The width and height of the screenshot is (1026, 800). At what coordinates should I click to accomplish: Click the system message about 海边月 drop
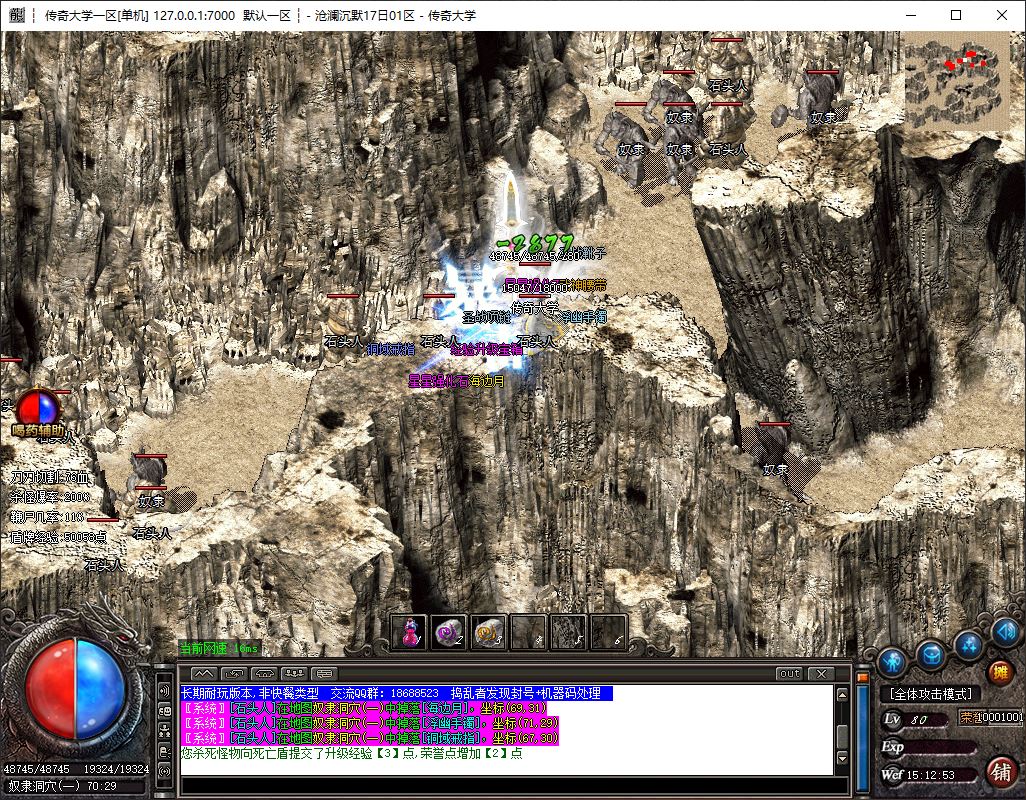point(364,708)
